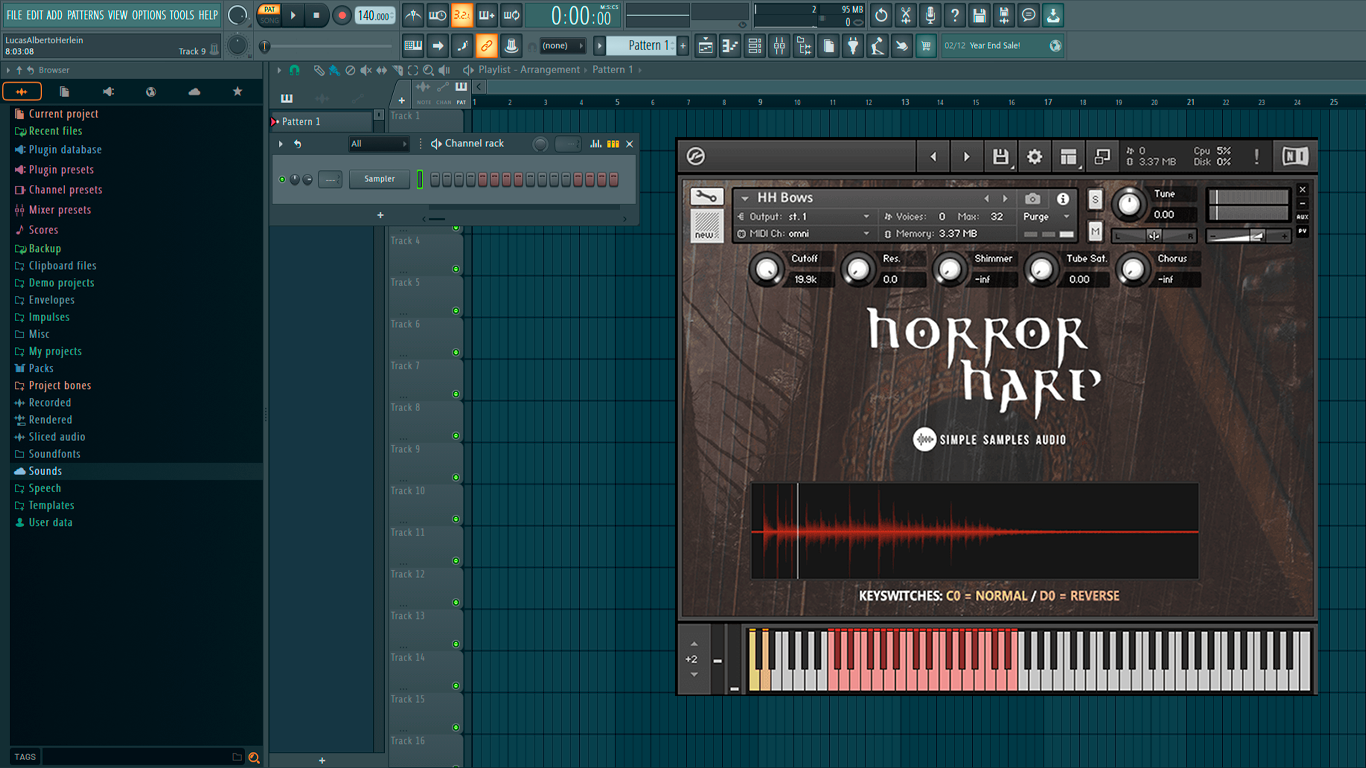Open the HH Bows instrument name dropdown

(745, 199)
